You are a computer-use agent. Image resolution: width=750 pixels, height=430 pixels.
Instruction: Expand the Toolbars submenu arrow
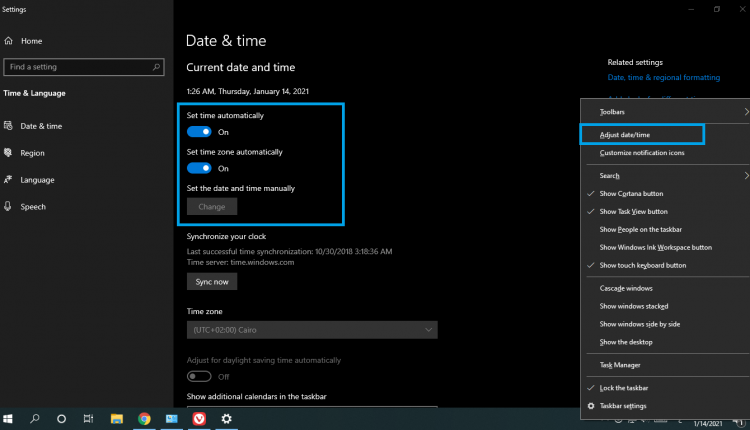pyautogui.click(x=745, y=112)
